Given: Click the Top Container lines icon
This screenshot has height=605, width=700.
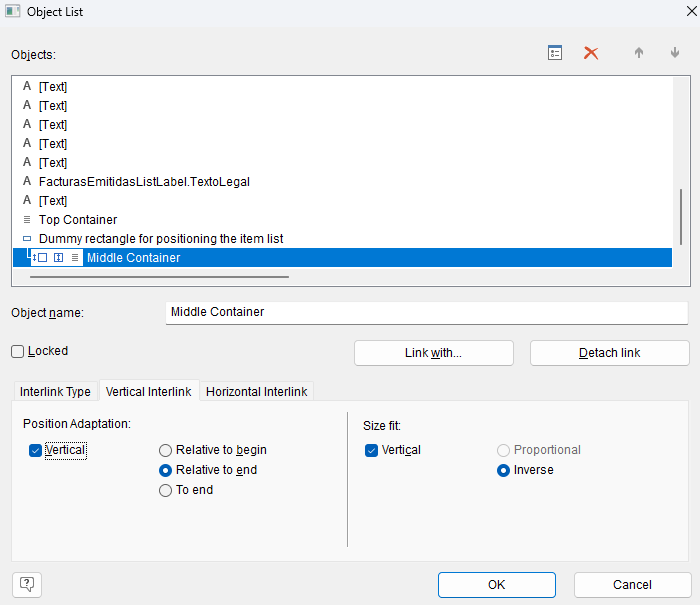Looking at the screenshot, I should [x=27, y=220].
